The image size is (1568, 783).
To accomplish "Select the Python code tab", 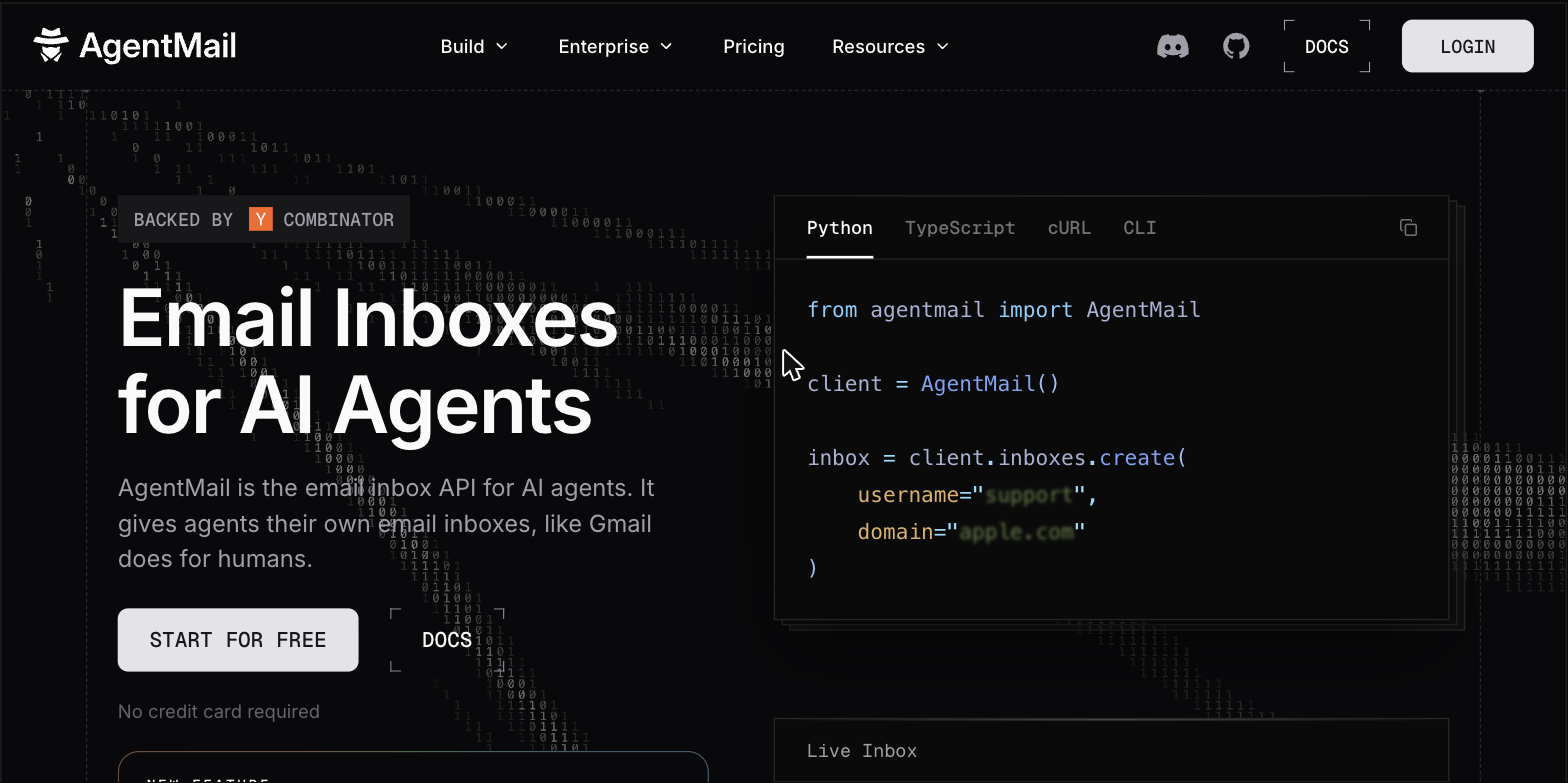I will [840, 228].
